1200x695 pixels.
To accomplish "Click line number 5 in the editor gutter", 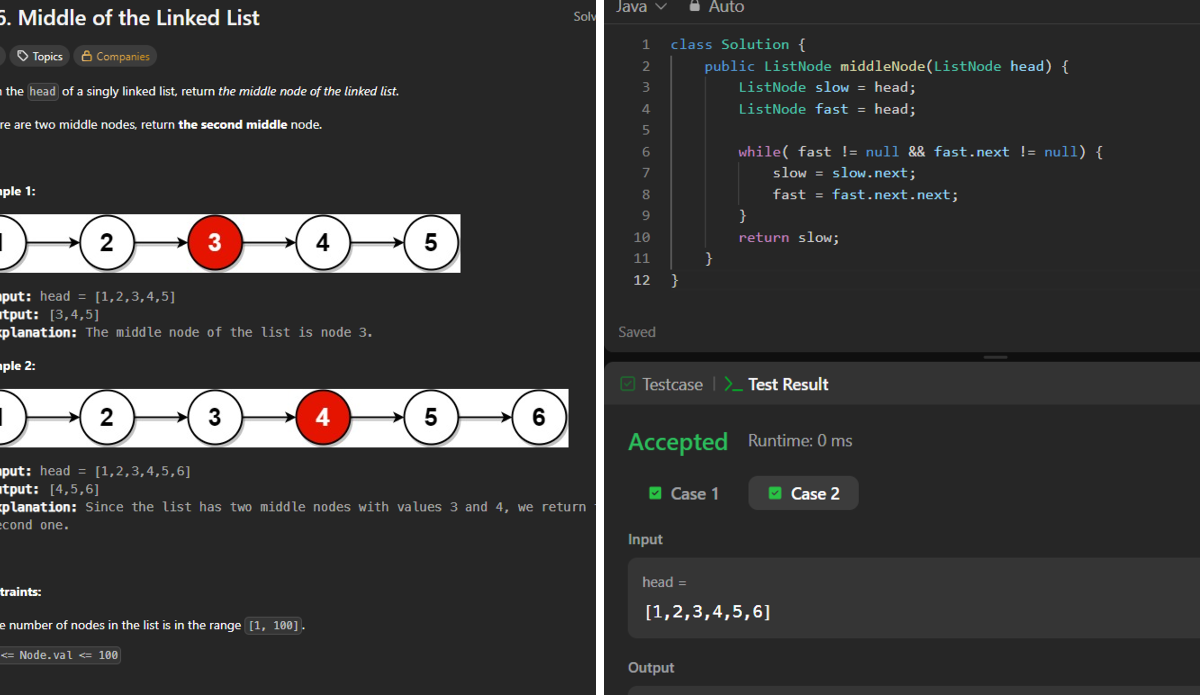I will click(x=646, y=130).
